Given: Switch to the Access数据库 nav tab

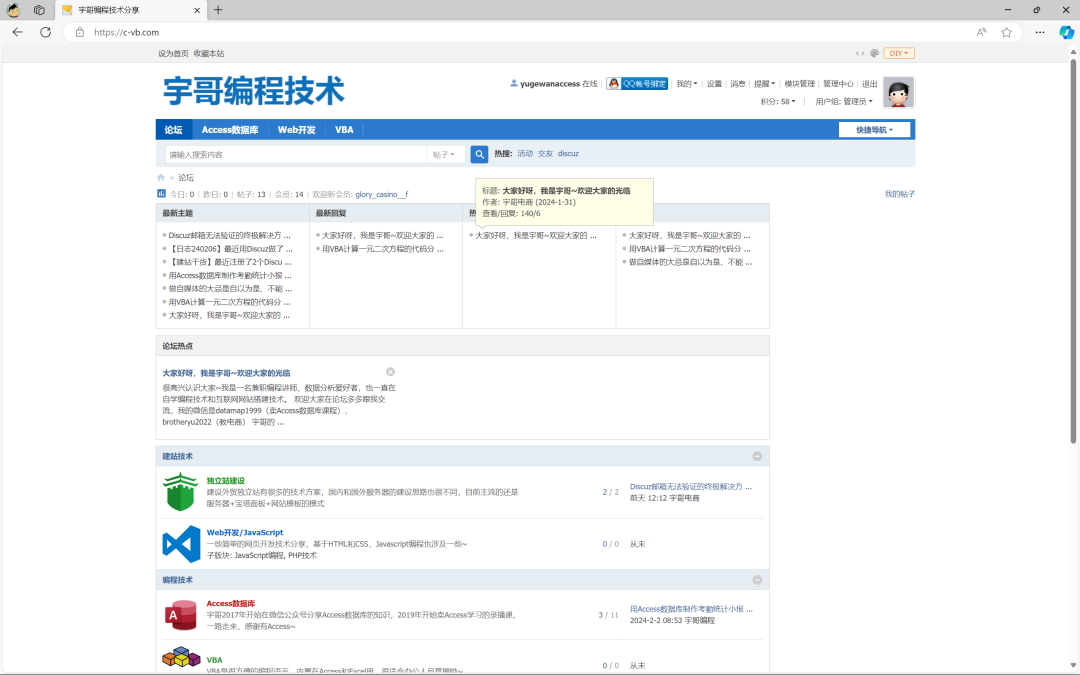Looking at the screenshot, I should 230,130.
